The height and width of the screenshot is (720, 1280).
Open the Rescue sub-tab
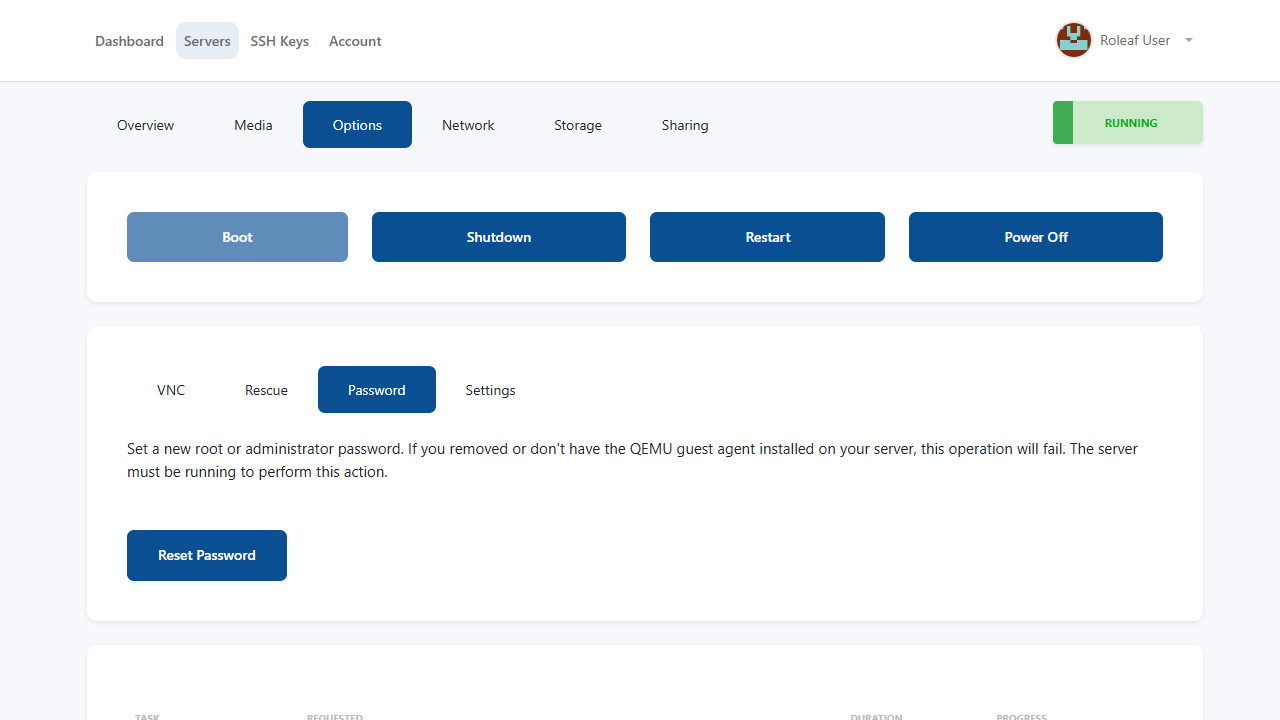(x=266, y=390)
